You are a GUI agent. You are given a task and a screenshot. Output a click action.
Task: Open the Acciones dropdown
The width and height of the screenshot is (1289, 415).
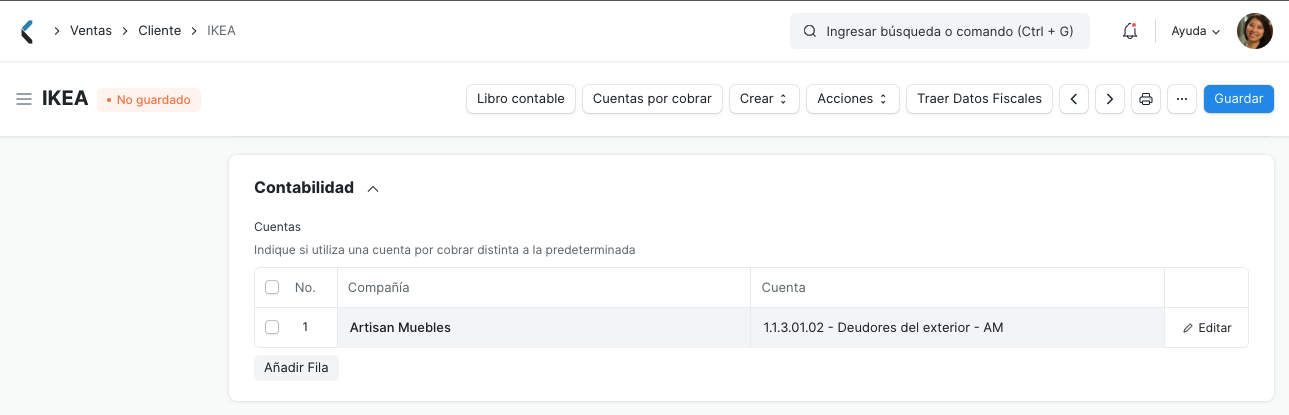(853, 99)
